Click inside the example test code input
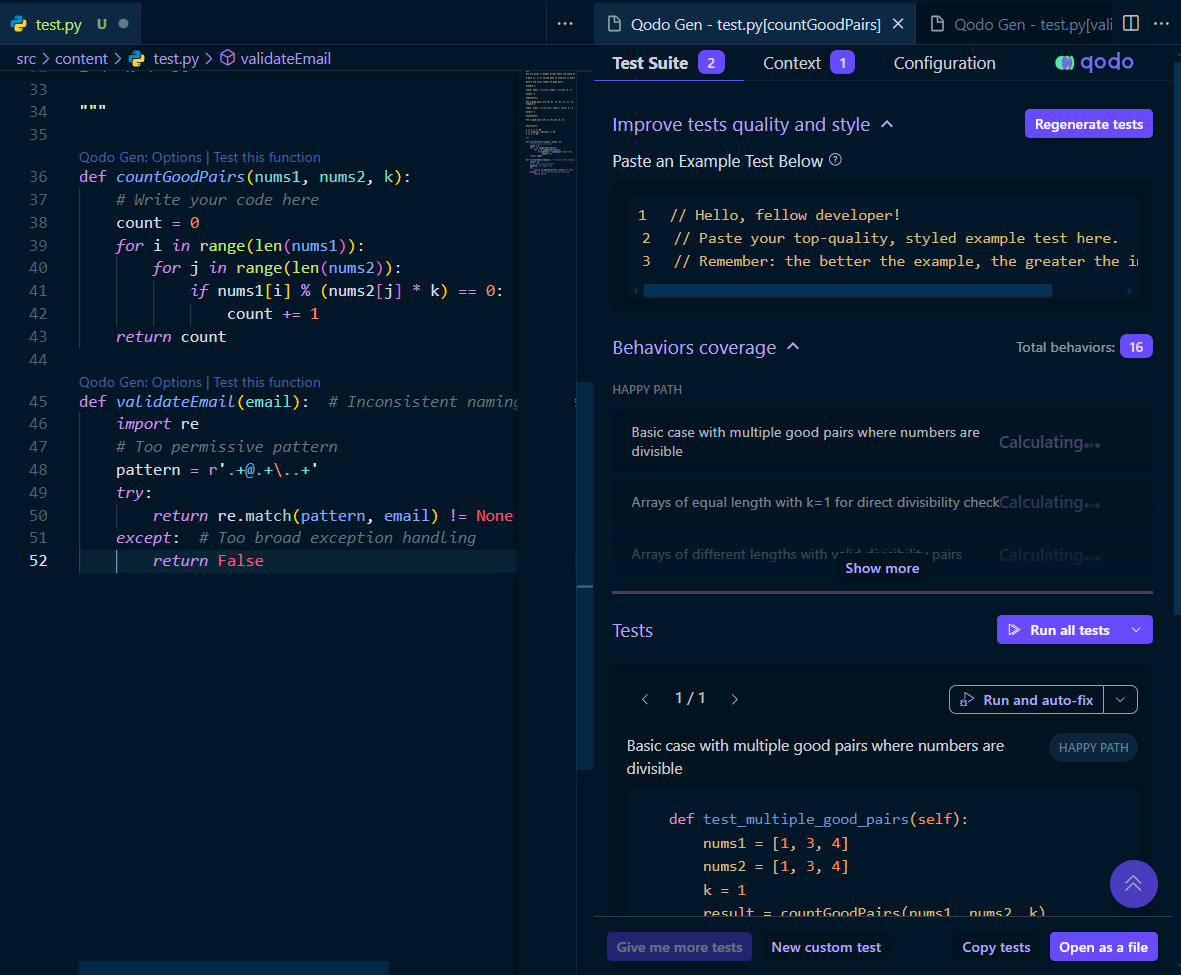Viewport: 1181px width, 975px height. pyautogui.click(x=882, y=238)
